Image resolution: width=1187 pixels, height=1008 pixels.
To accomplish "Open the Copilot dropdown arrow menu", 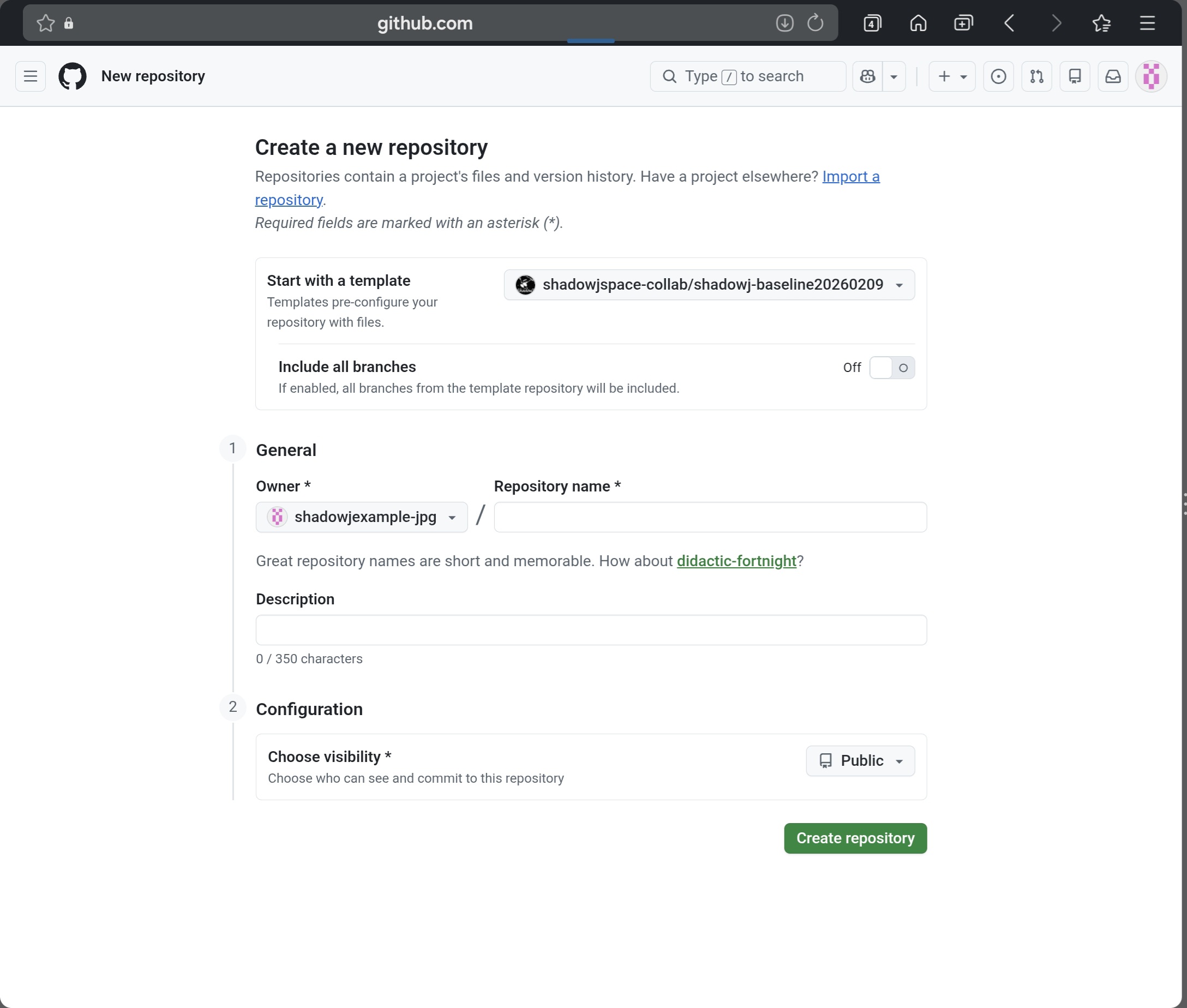I will (x=894, y=76).
